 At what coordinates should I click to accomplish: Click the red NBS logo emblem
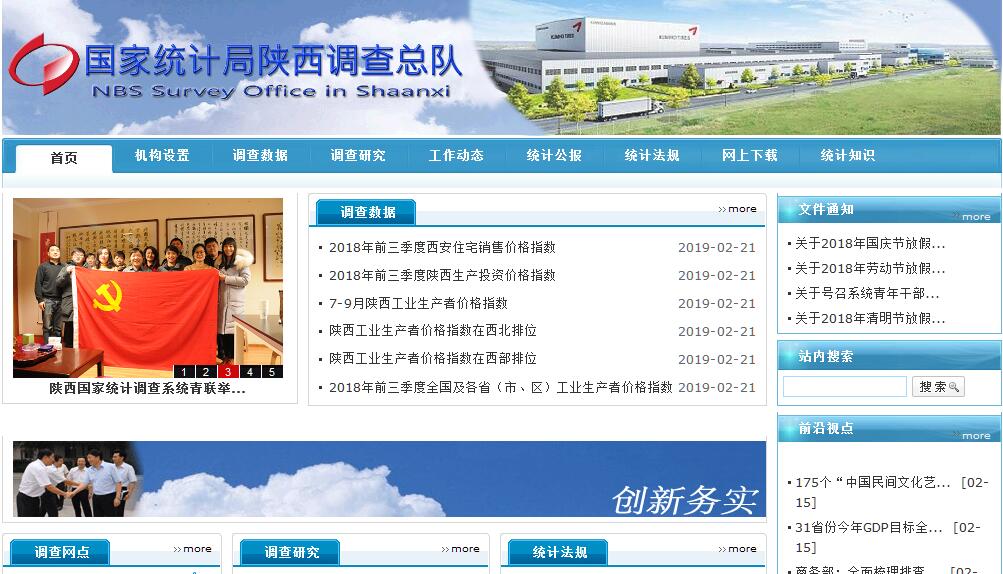pyautogui.click(x=43, y=65)
